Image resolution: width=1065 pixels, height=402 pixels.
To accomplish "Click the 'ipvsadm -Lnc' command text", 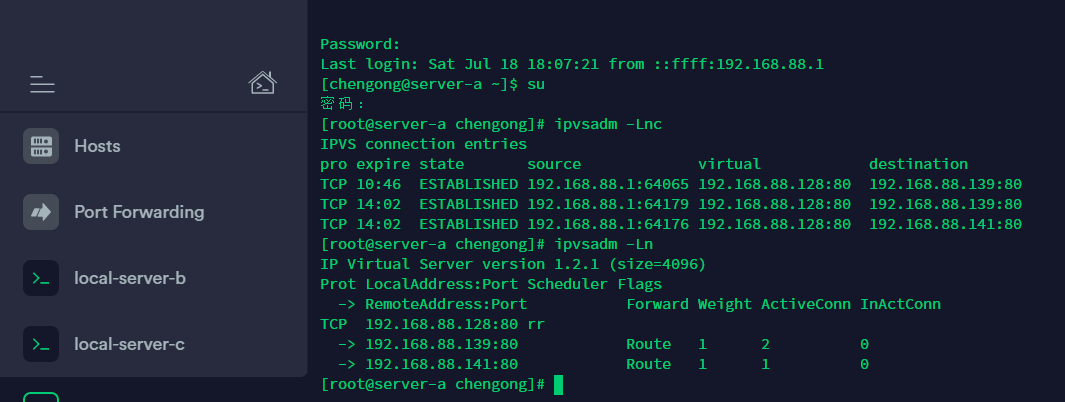I will point(608,124).
